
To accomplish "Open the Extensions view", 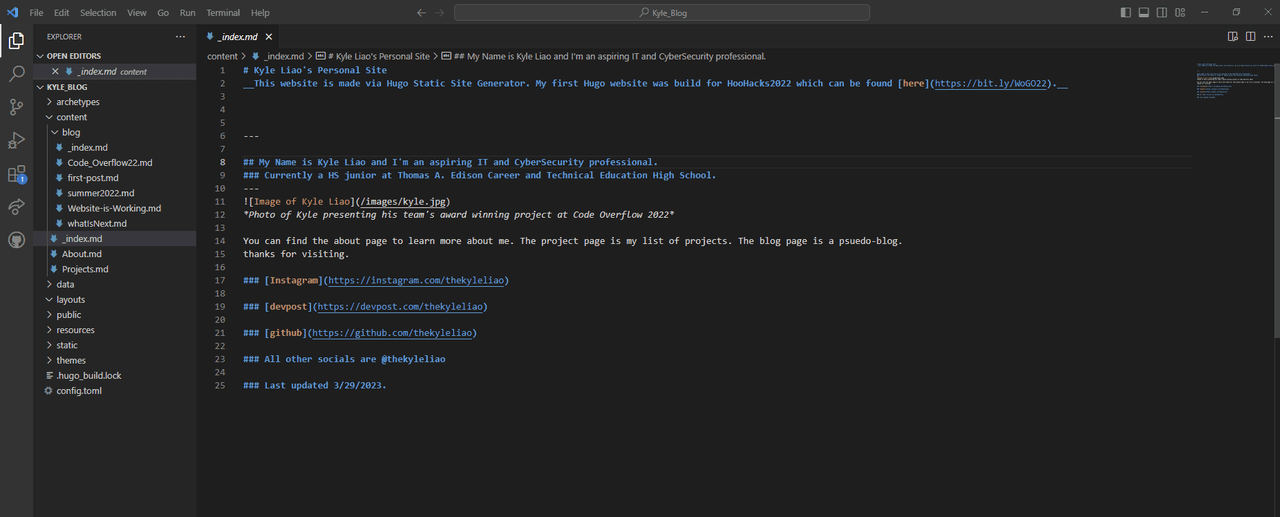I will pos(16,174).
